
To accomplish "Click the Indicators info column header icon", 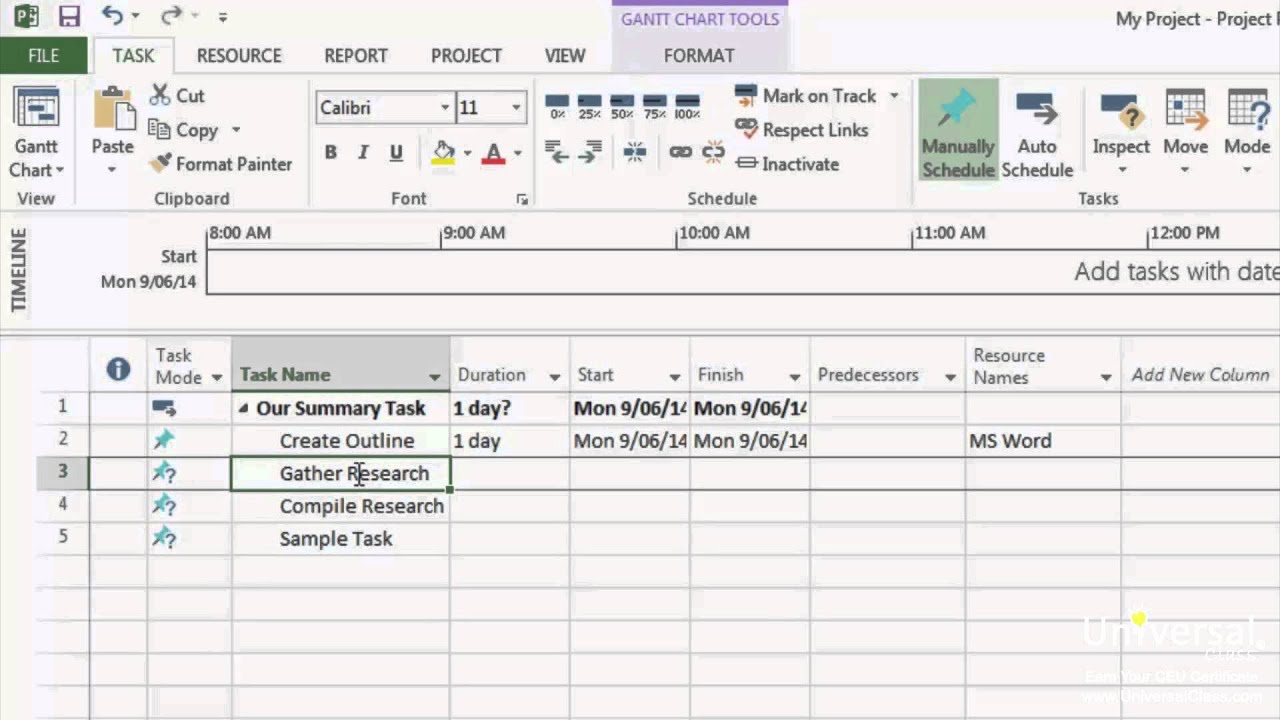I will 118,371.
